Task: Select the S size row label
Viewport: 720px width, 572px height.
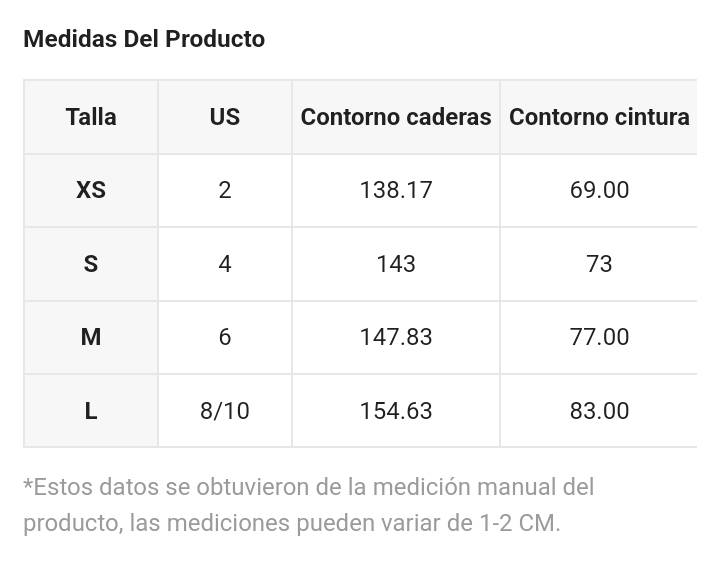Action: [x=91, y=264]
